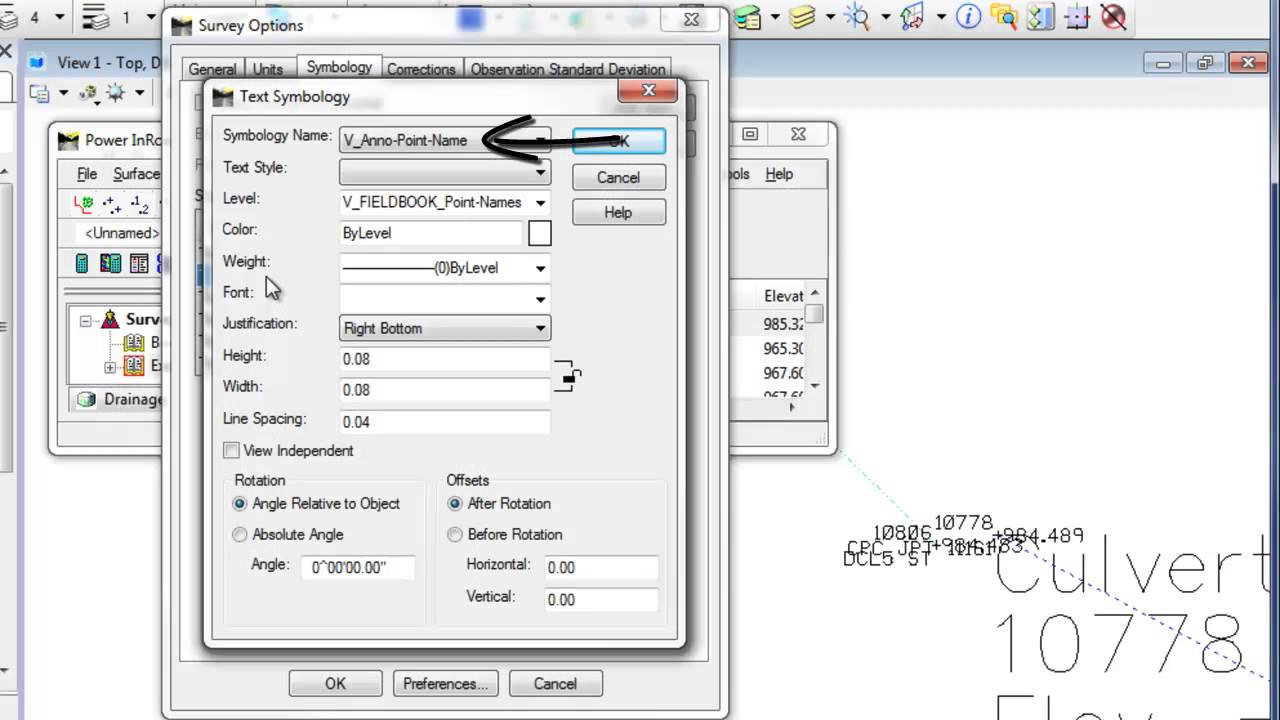Open the Level Manager icon in top toolbar
Screen dimensions: 1280x720
pos(748,17)
